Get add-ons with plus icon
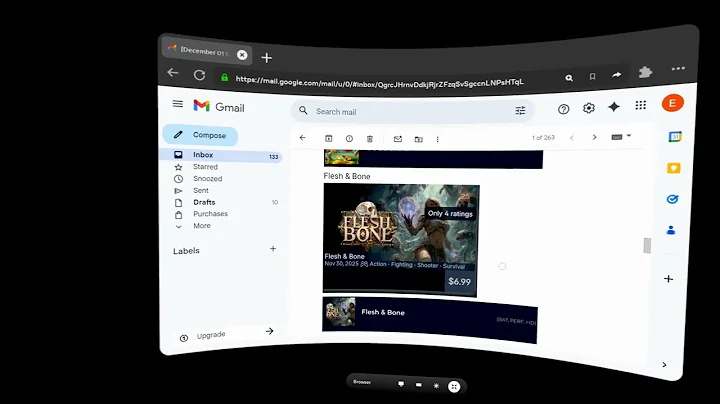 669,279
